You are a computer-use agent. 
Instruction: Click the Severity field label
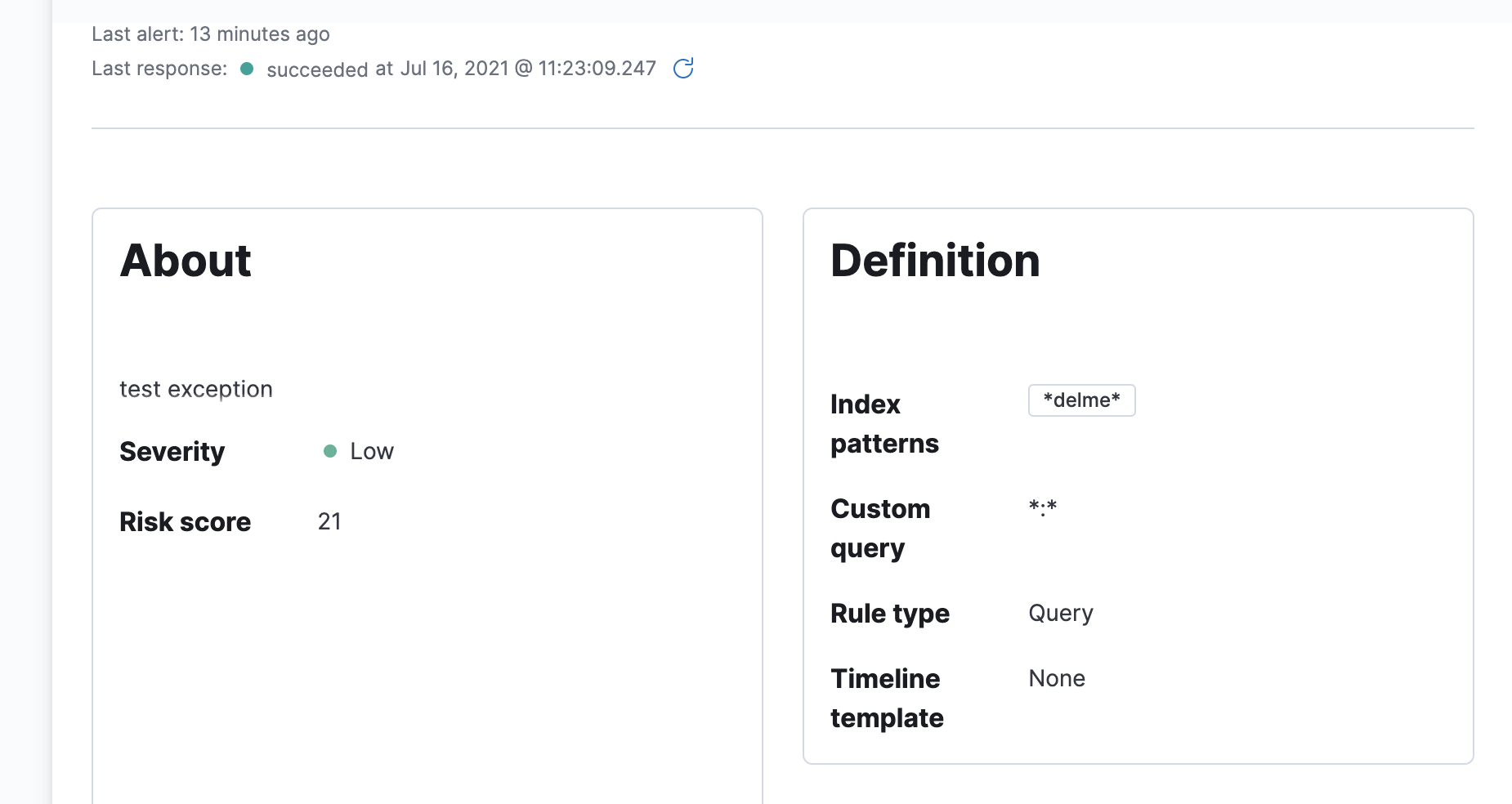click(x=172, y=452)
